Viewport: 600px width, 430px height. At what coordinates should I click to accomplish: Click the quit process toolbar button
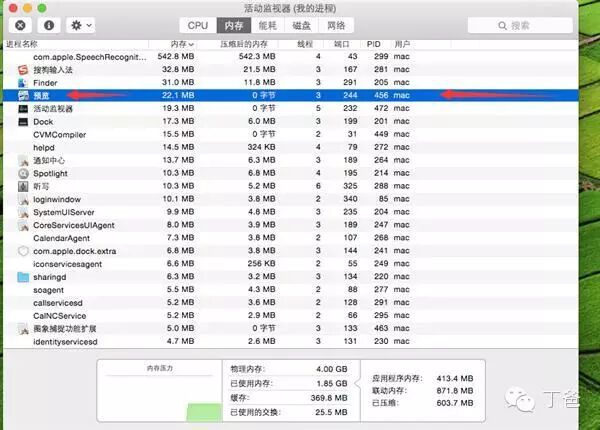click(20, 25)
